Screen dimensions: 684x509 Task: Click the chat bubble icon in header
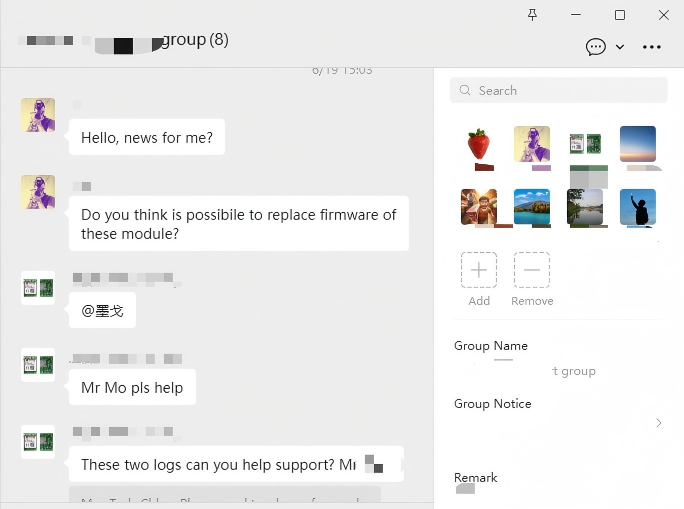coord(596,47)
